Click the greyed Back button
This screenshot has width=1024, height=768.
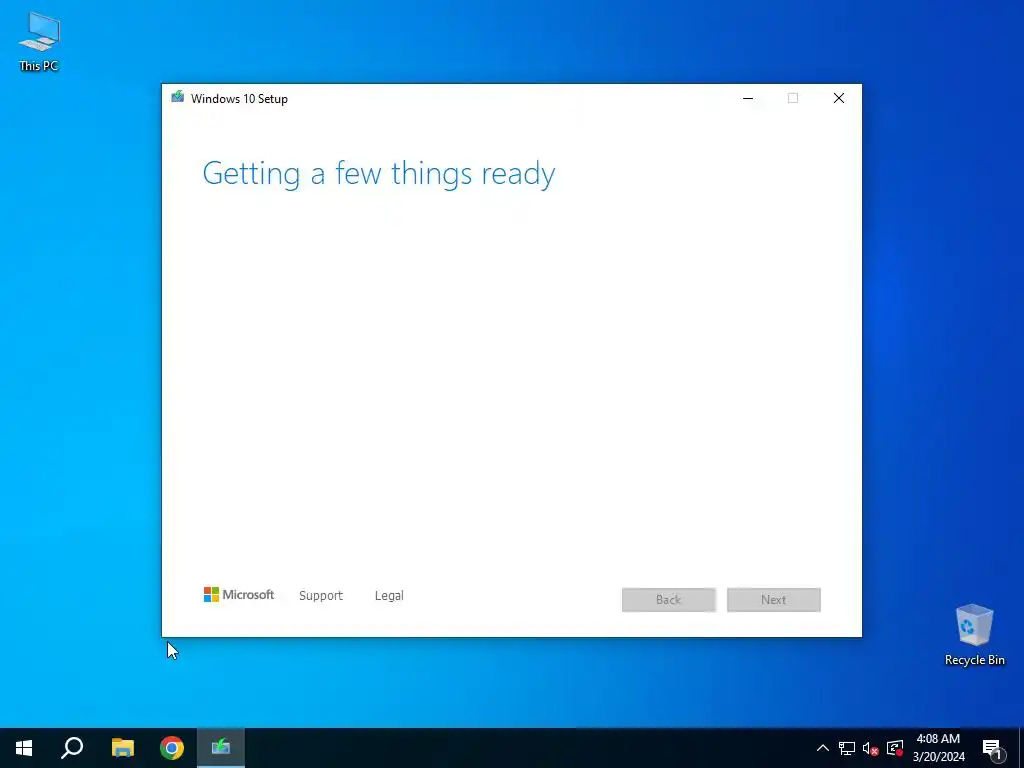[x=669, y=600]
